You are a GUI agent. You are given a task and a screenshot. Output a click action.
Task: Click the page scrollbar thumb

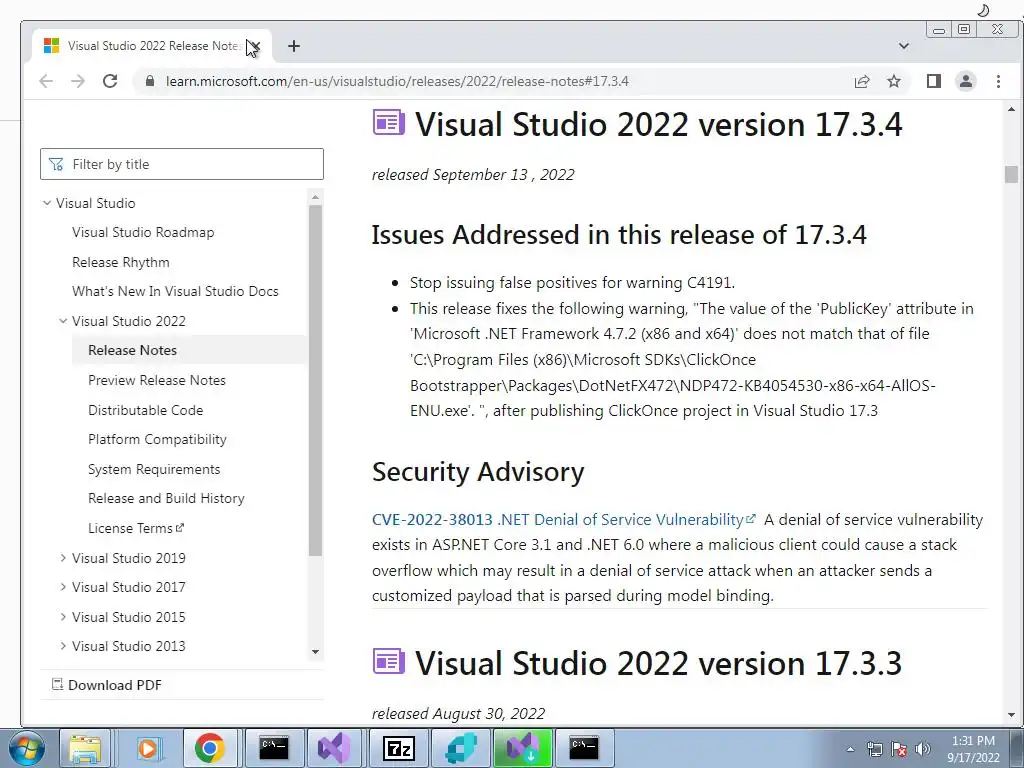coord(1011,174)
